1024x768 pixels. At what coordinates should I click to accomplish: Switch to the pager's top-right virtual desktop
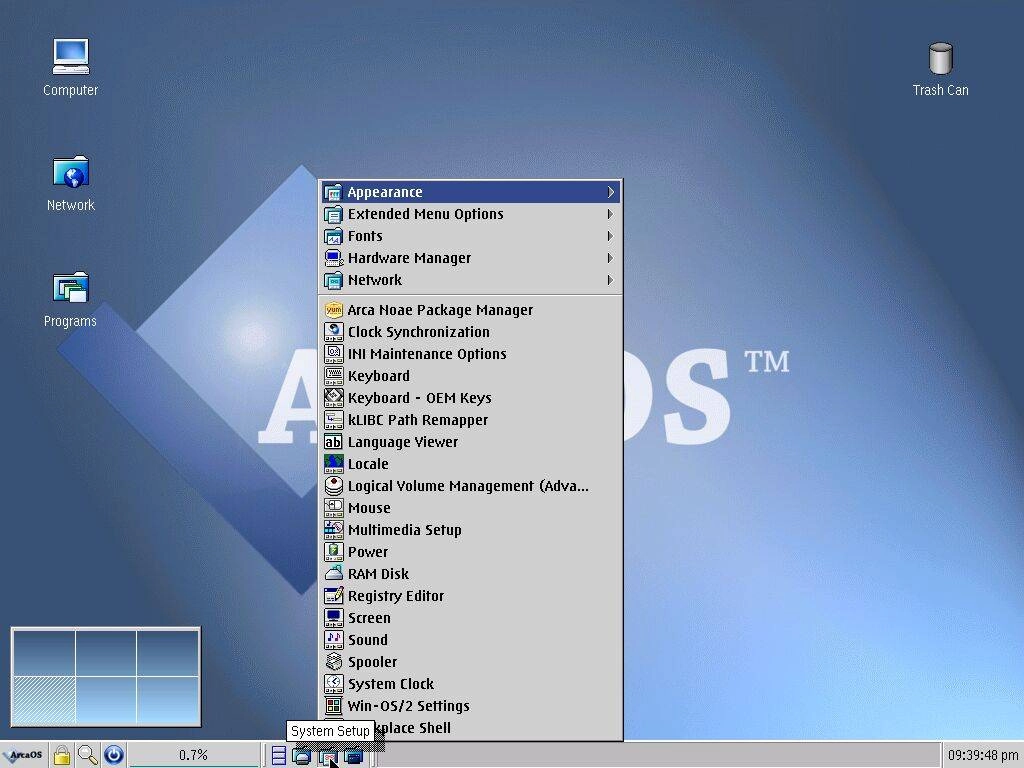pos(167,653)
